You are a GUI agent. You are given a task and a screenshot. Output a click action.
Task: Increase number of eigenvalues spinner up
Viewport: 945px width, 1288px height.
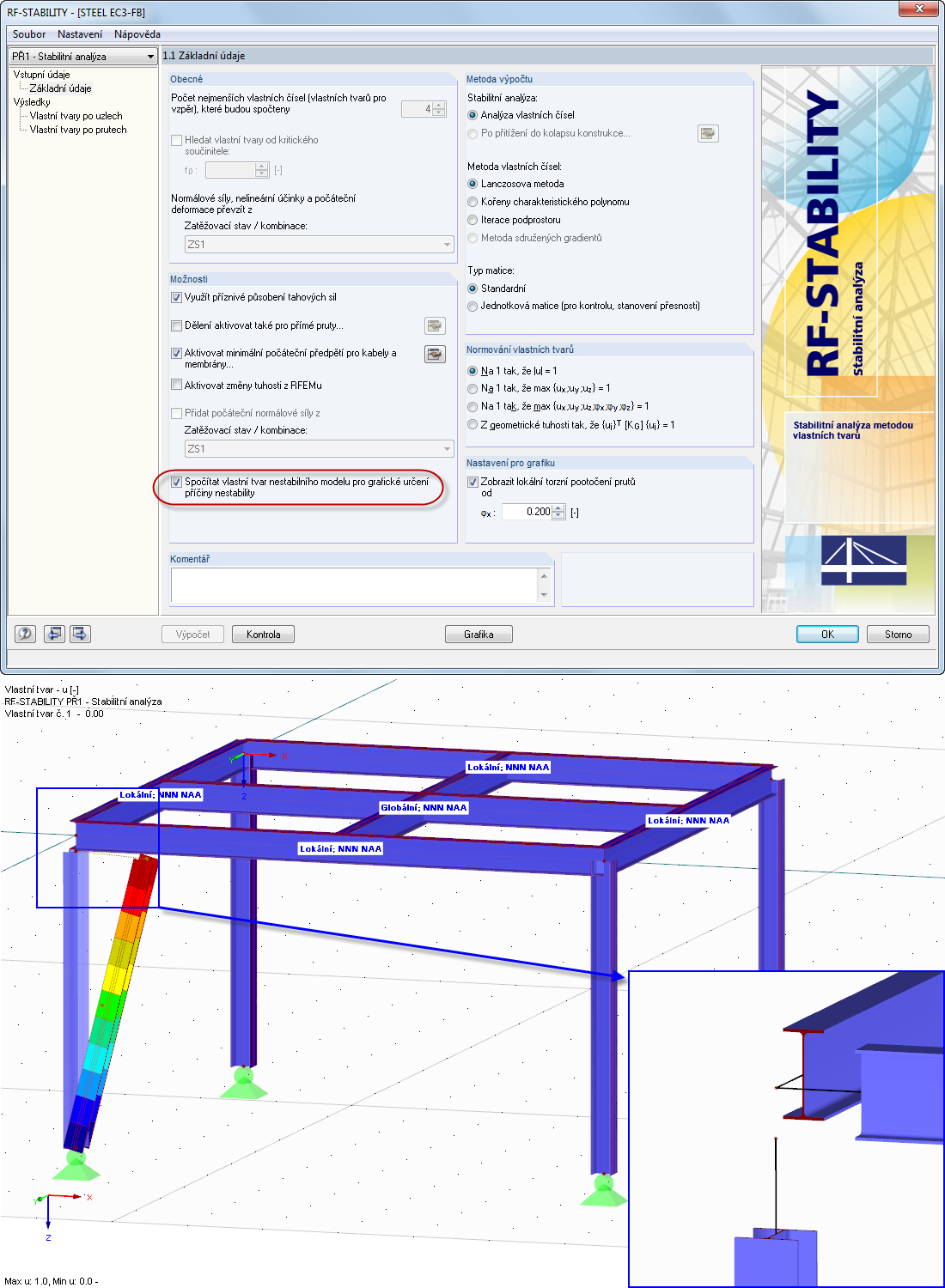coord(439,105)
